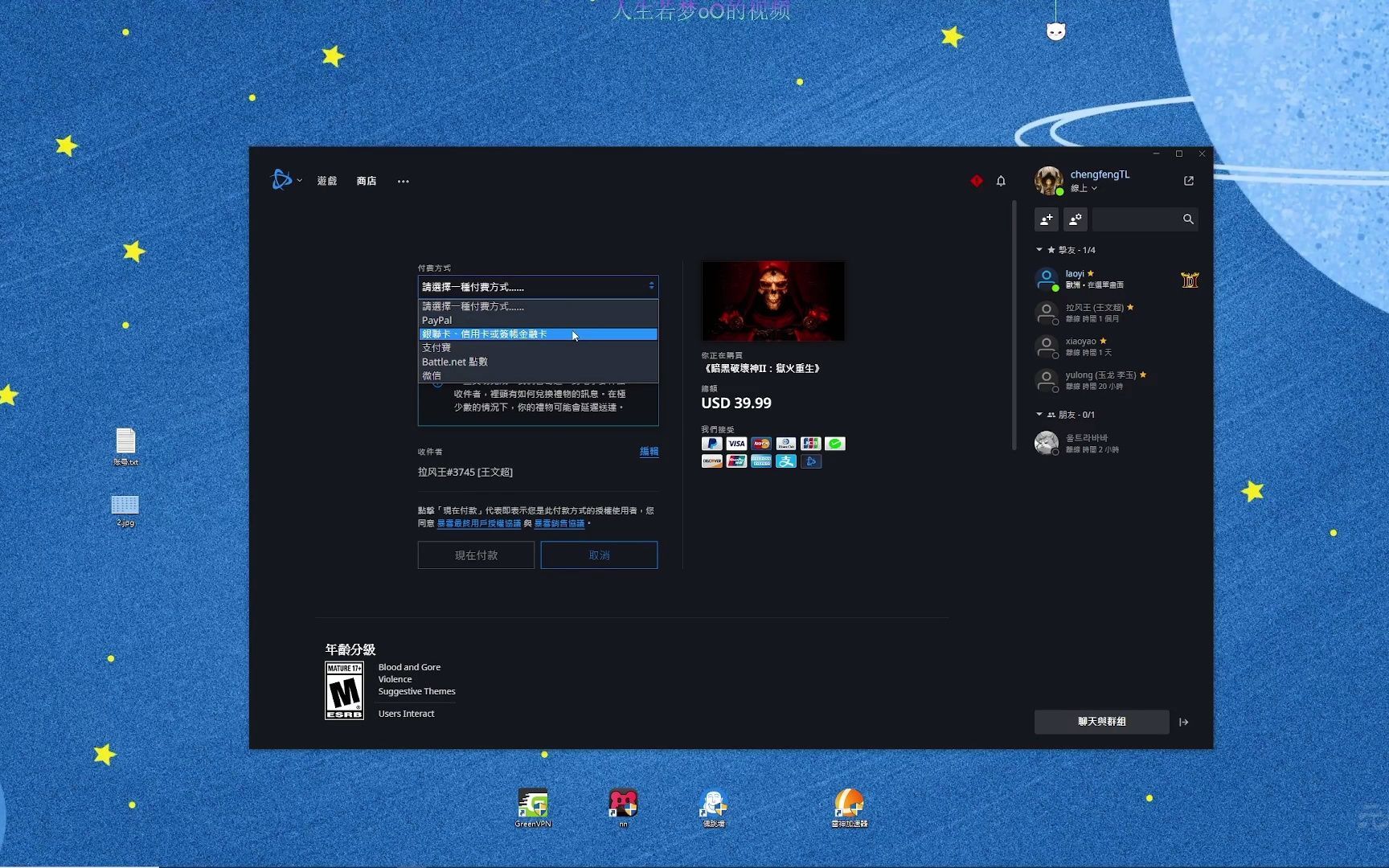Click the PayPal payment logo
1389x868 pixels.
point(711,444)
